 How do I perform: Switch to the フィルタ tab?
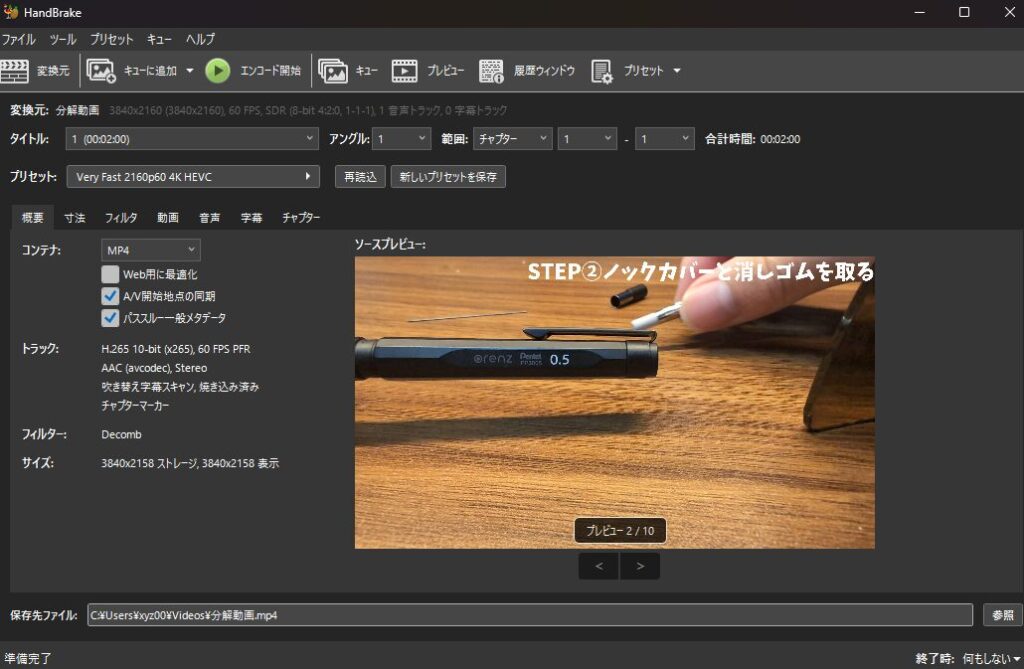[x=121, y=217]
